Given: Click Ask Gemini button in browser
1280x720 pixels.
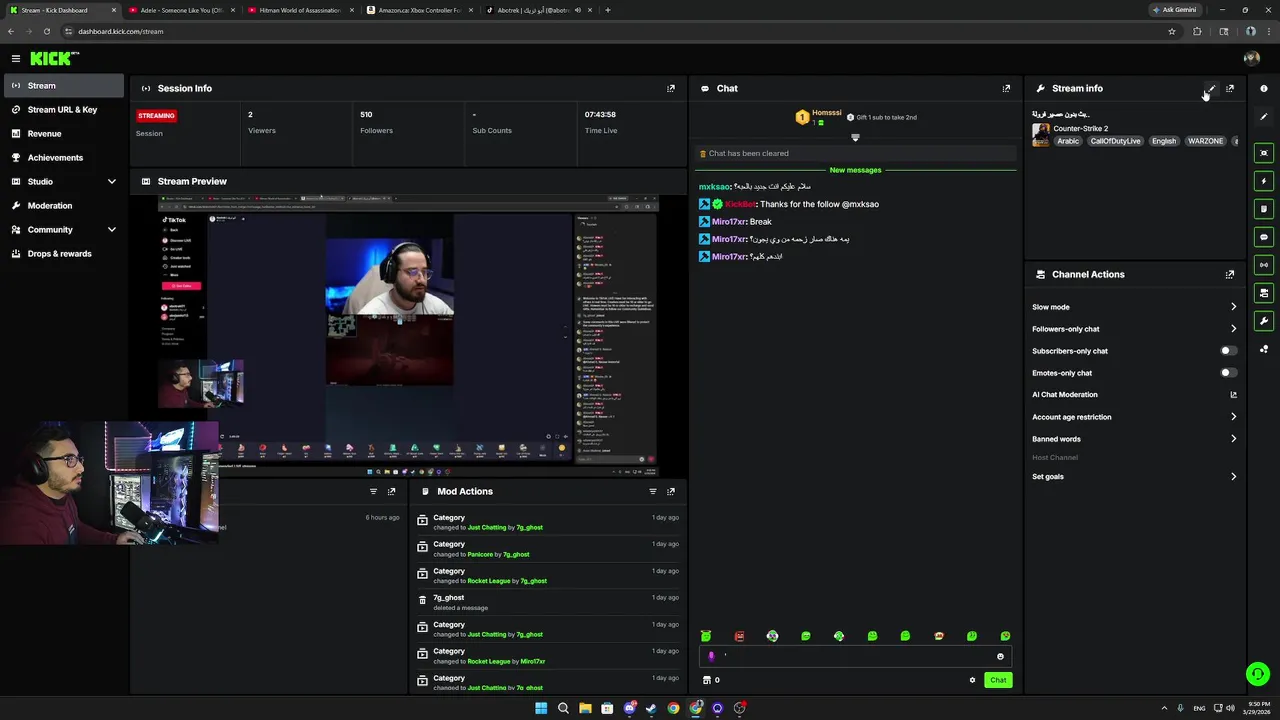Looking at the screenshot, I should [1174, 10].
